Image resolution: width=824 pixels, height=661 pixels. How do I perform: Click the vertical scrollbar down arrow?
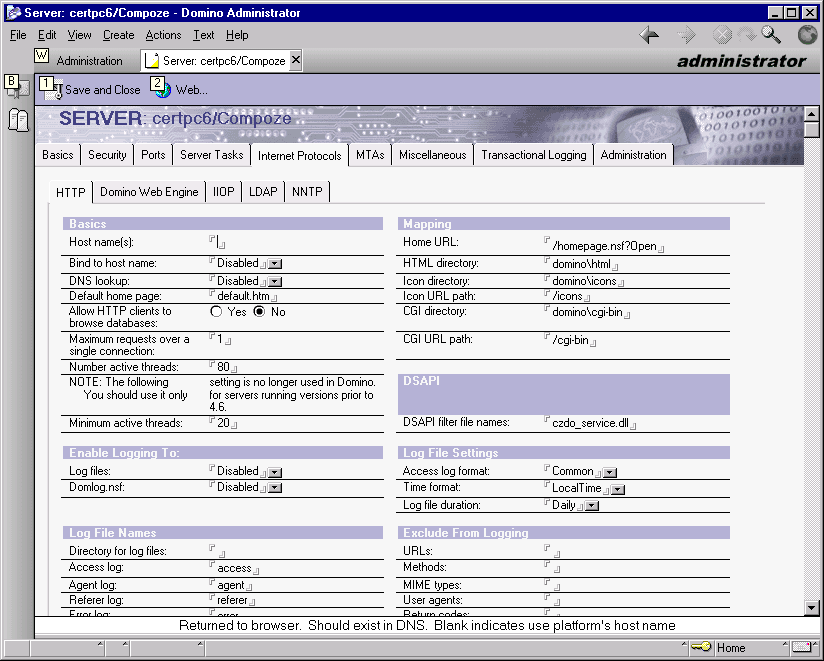(811, 608)
